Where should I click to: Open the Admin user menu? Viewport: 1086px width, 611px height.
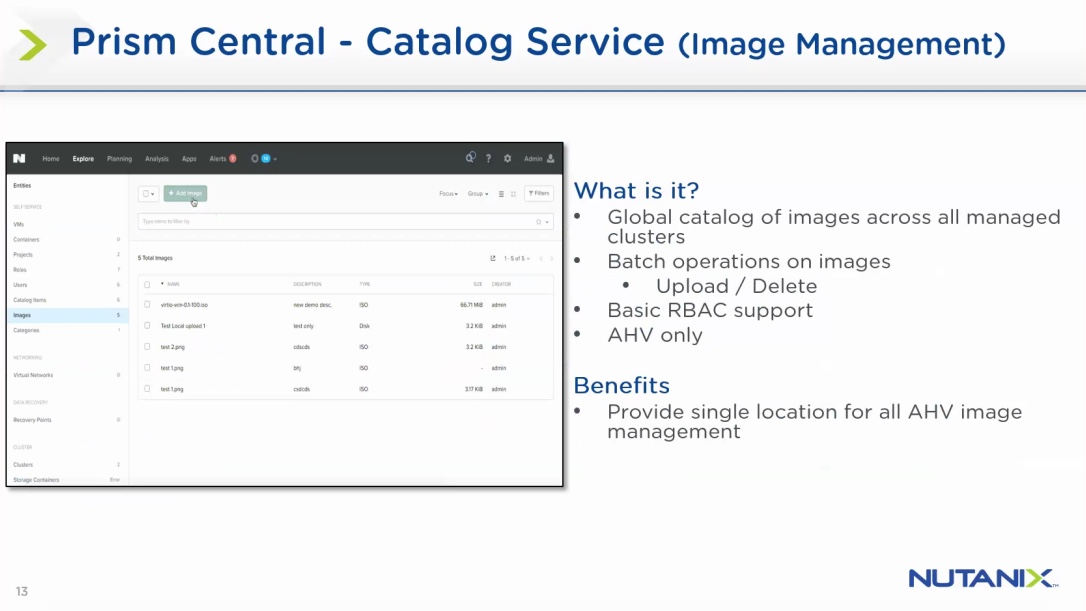tap(539, 158)
